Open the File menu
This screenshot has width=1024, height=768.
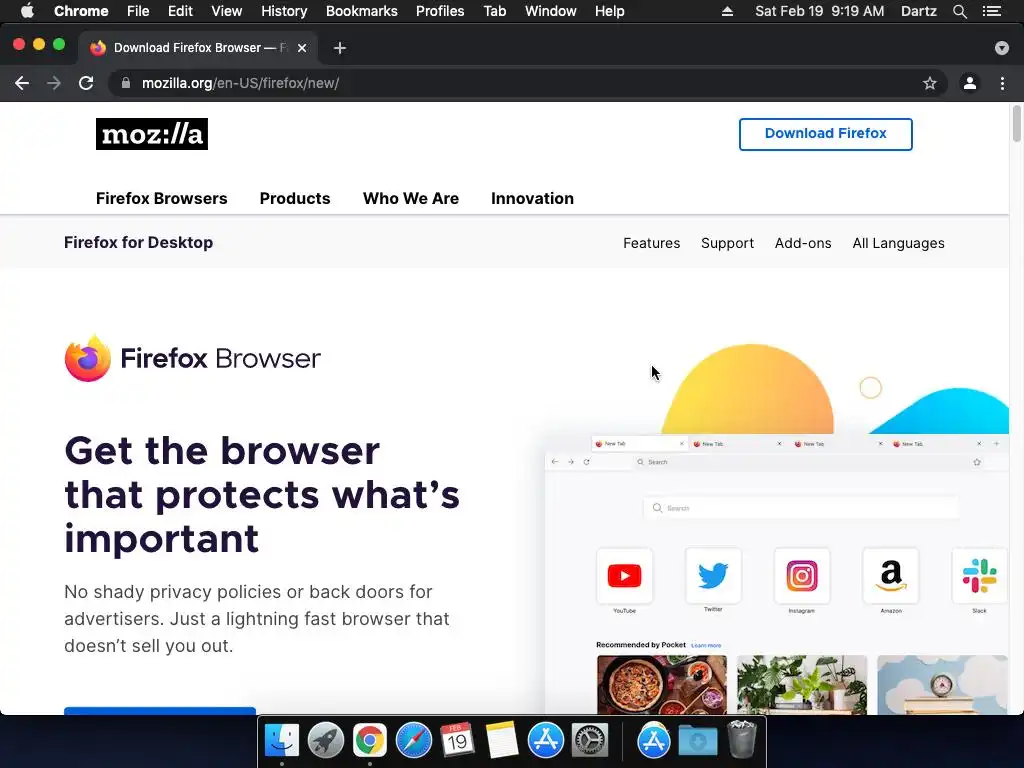(x=138, y=11)
